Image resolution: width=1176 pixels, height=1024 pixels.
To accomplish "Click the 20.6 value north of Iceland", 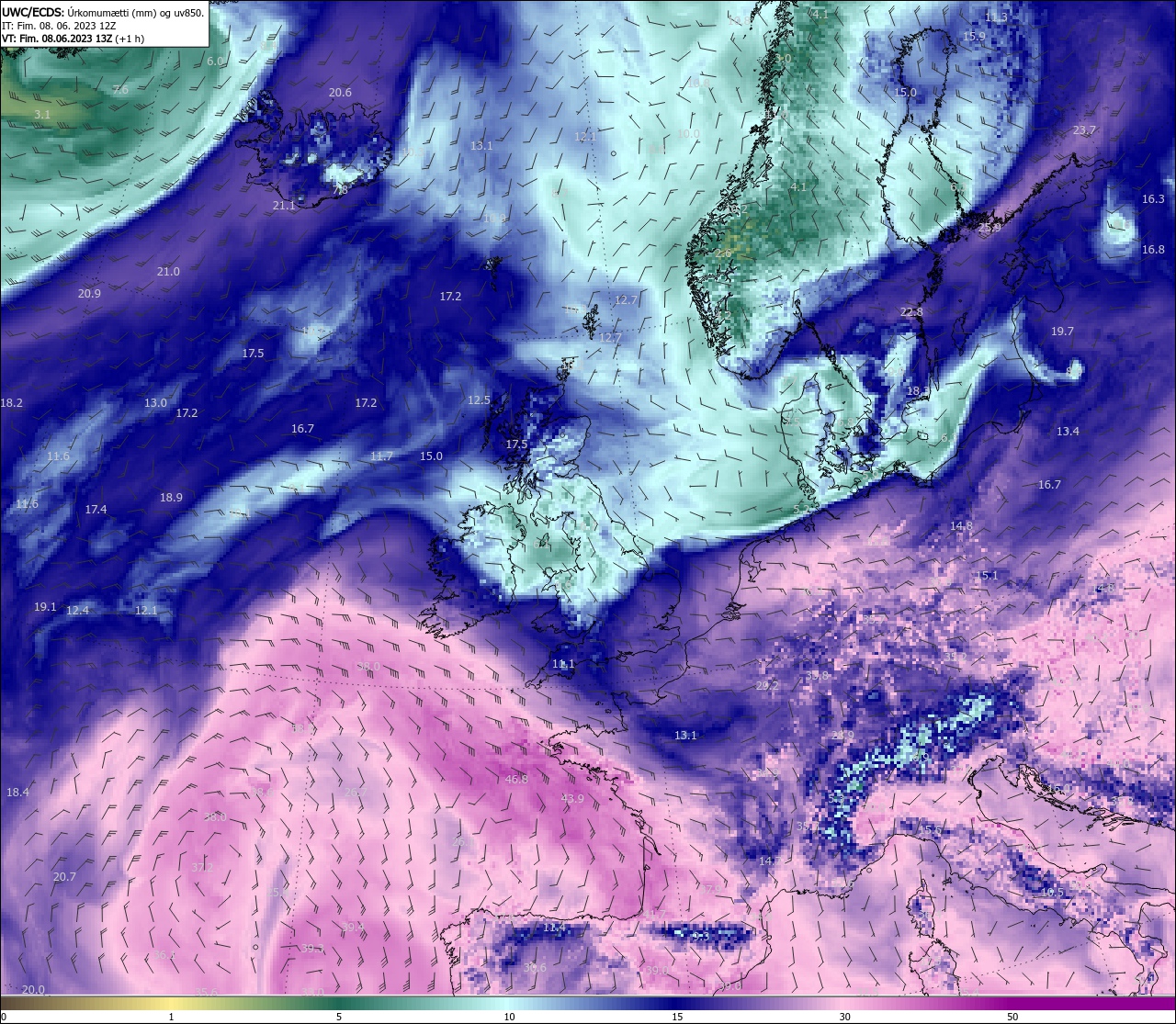I will [x=340, y=92].
